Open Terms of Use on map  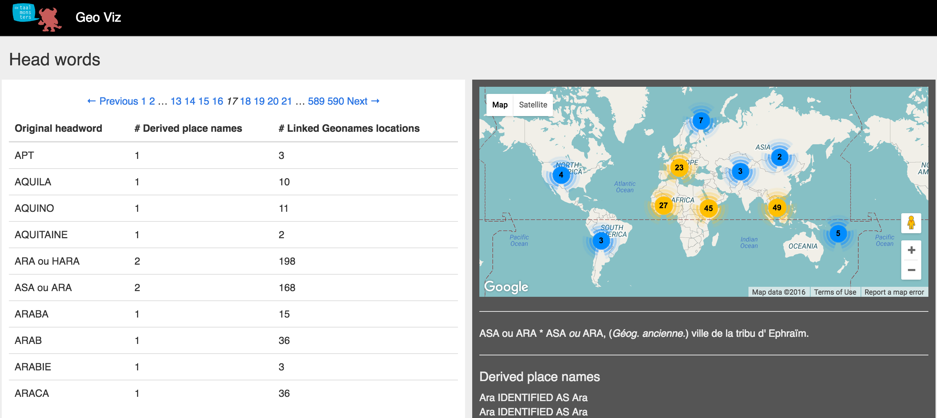[x=834, y=292]
